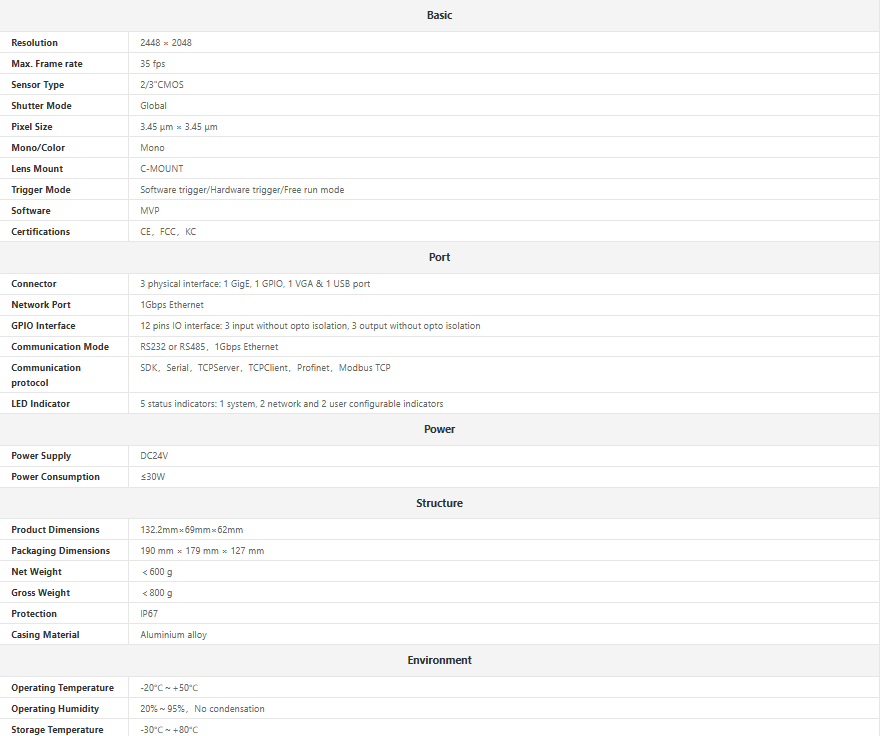Select the 2/3"CMOS sensor type value
Screen dimensions: 880x736
[x=162, y=85]
